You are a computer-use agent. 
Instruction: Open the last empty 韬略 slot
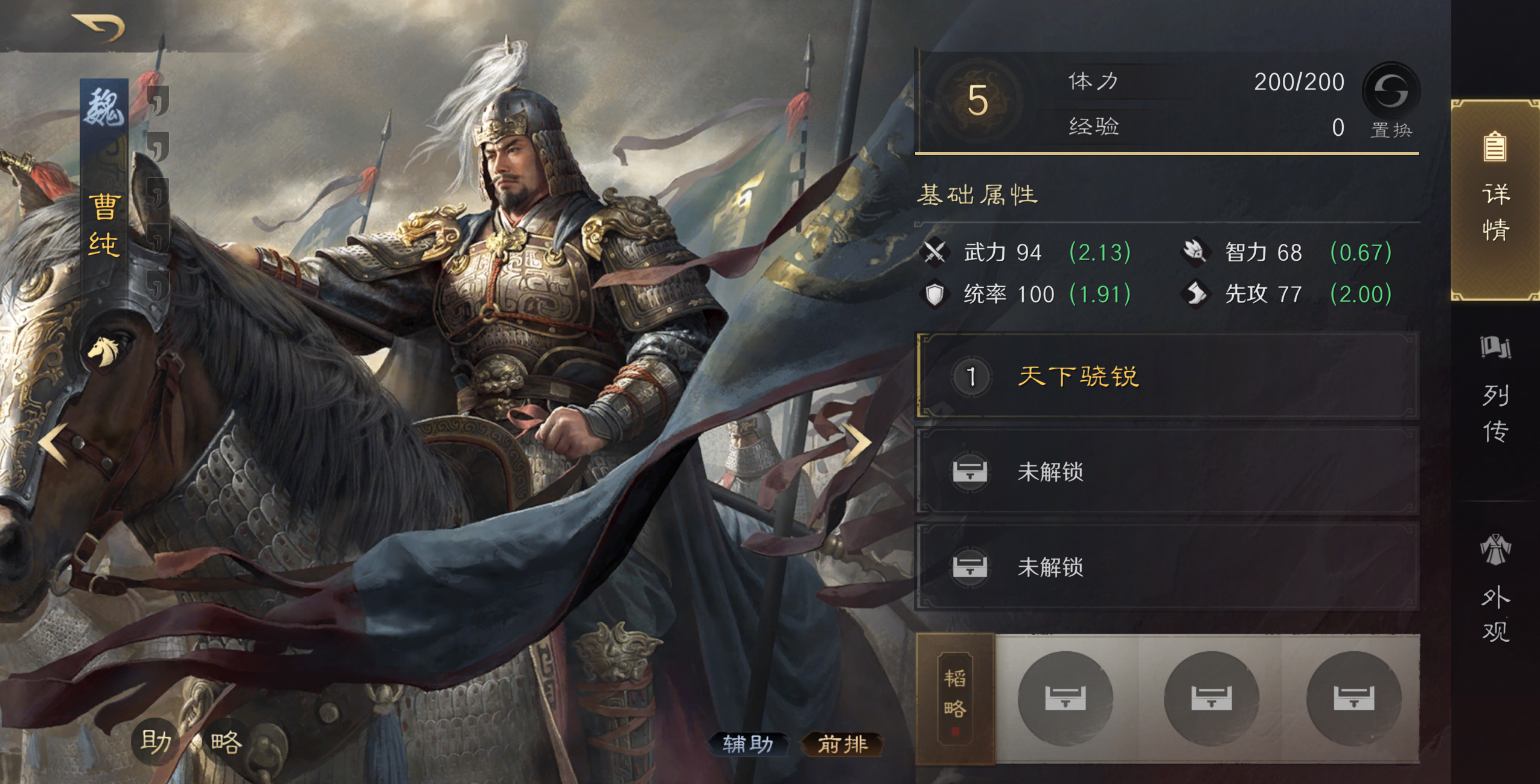1354,698
